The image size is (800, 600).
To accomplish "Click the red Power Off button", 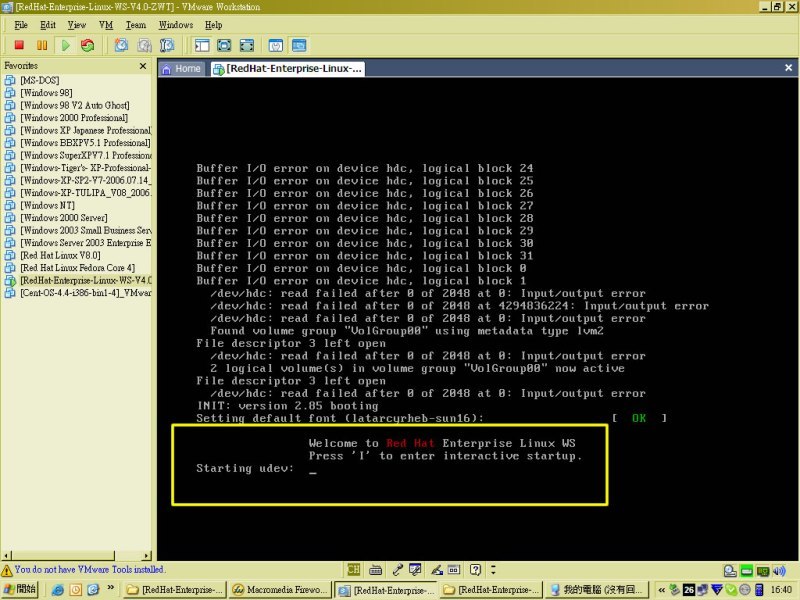I will [x=19, y=45].
